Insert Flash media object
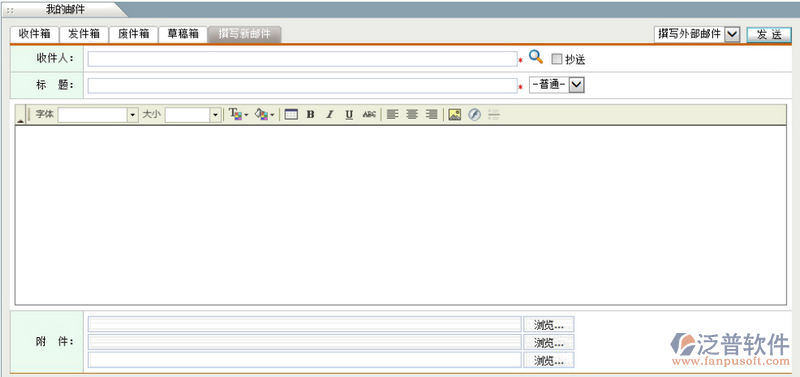 474,115
